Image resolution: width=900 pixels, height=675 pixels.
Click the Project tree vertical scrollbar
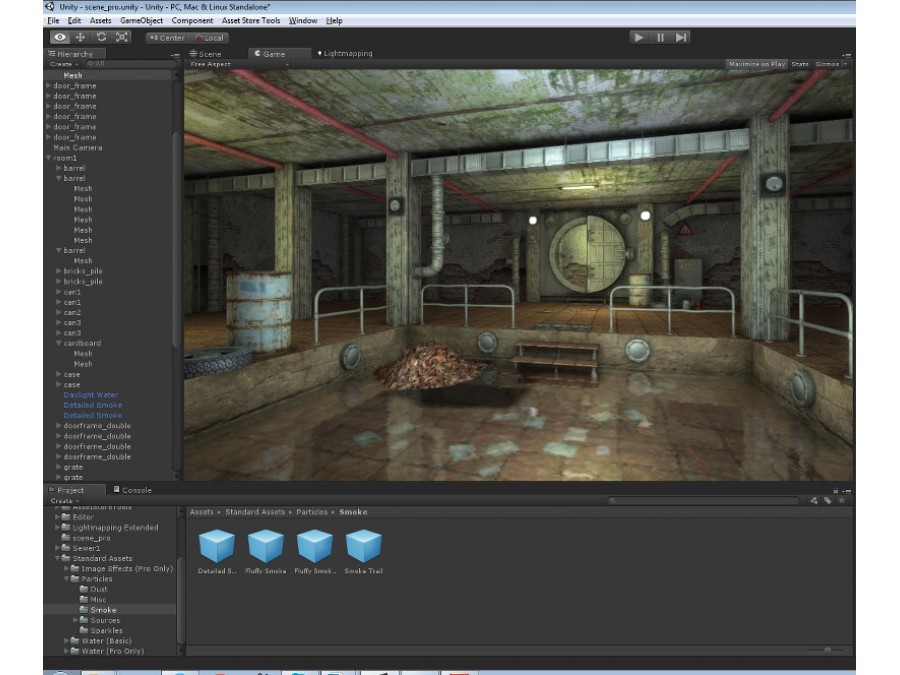(x=180, y=600)
